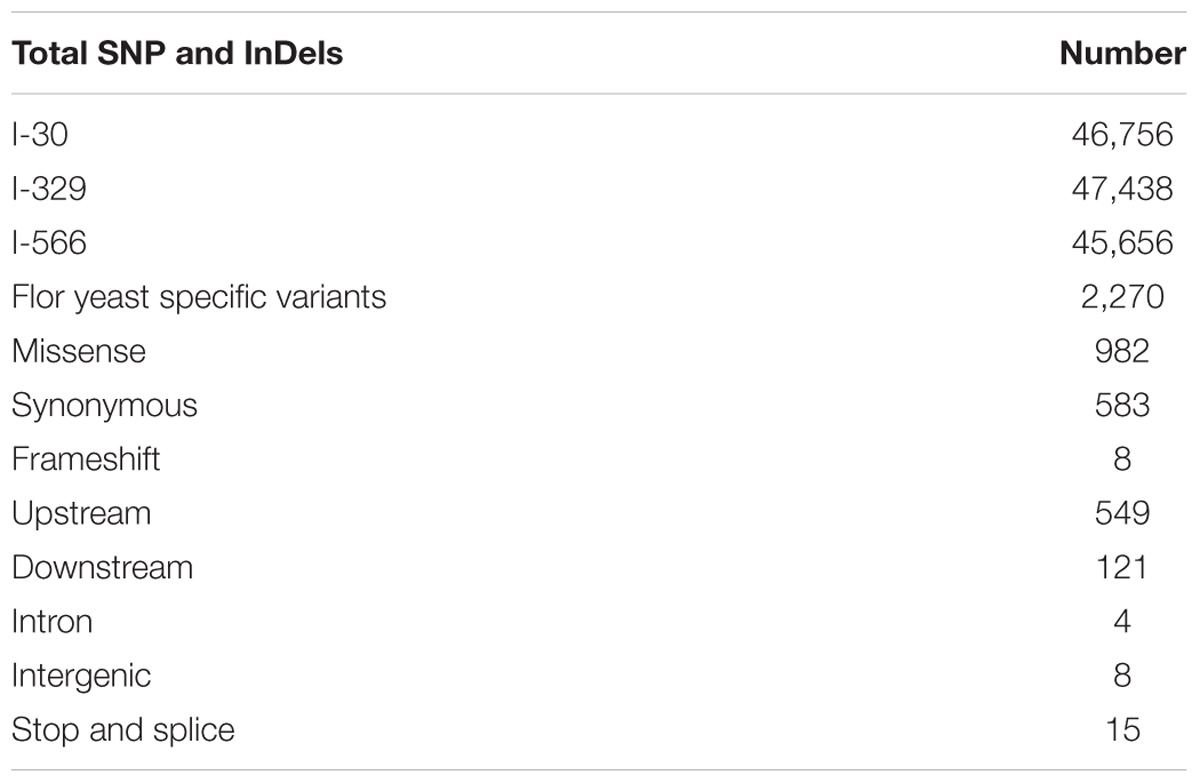
Task: Click the Downstream count 121
Action: tap(1122, 567)
